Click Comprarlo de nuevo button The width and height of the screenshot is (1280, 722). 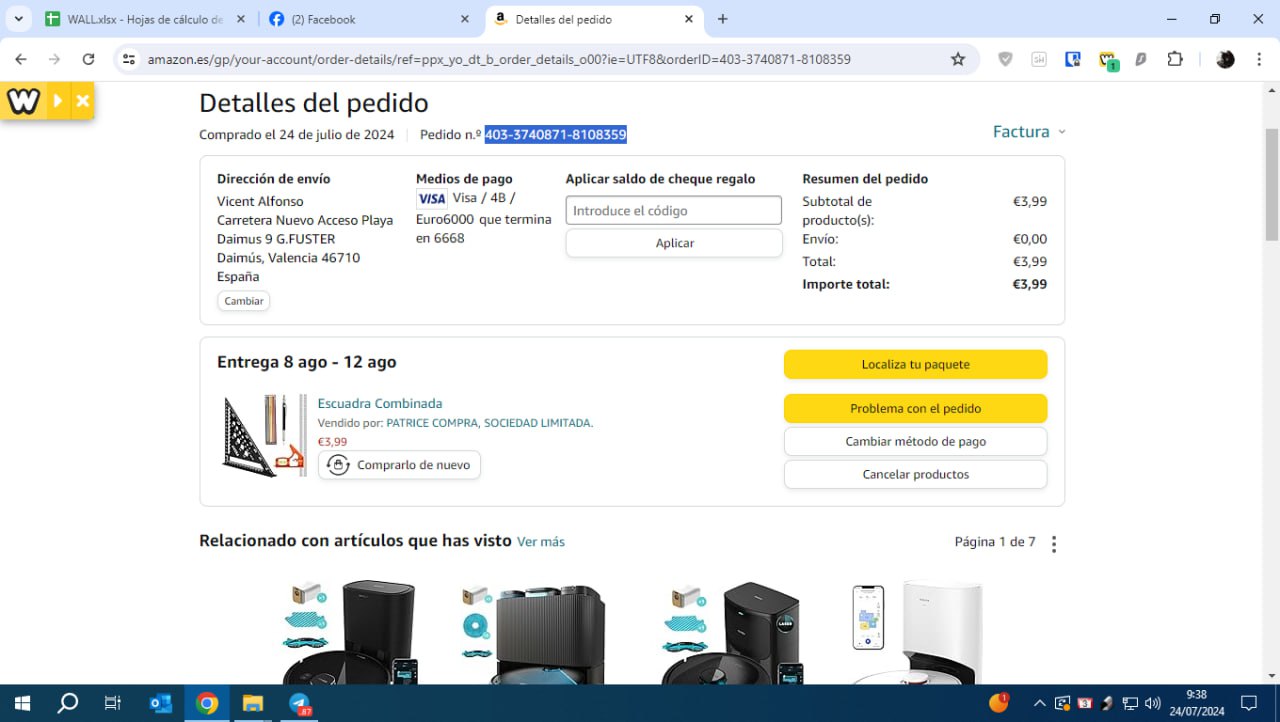tap(399, 465)
